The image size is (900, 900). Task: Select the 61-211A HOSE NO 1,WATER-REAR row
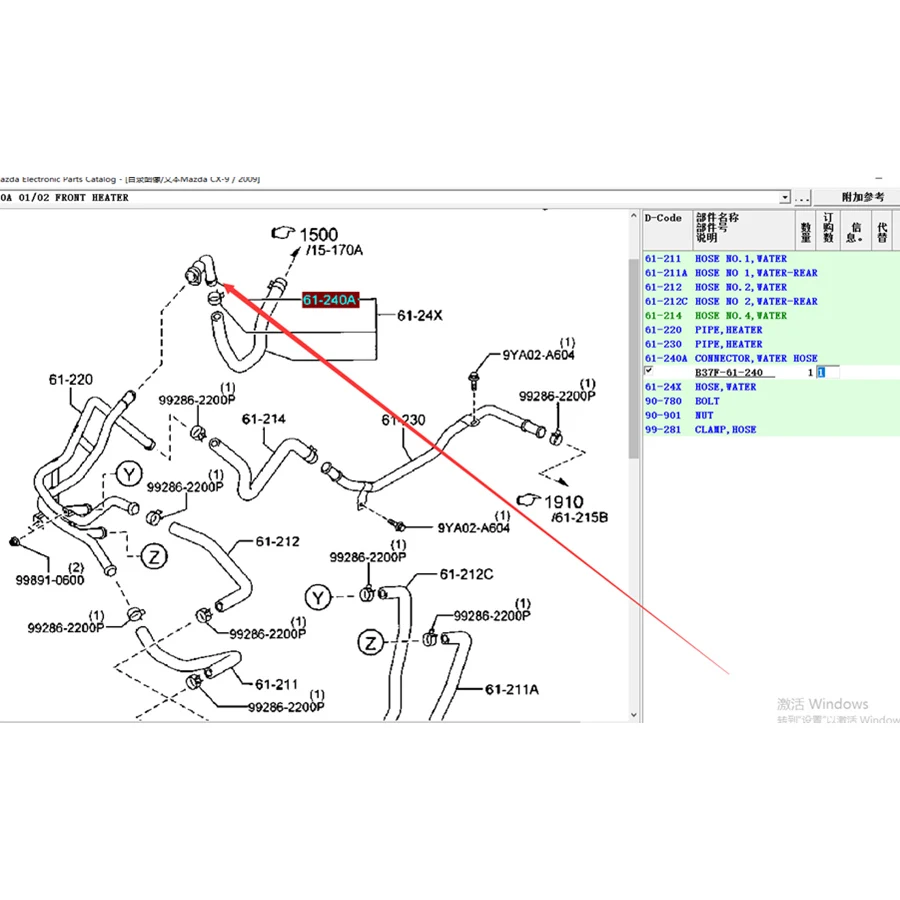pyautogui.click(x=771, y=273)
